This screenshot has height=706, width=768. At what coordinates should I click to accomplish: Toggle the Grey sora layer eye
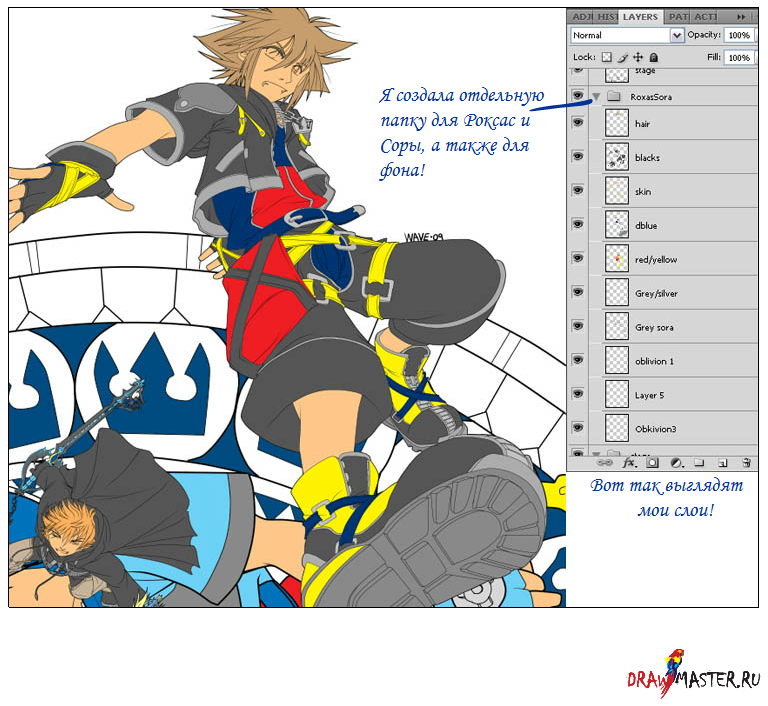[x=578, y=326]
